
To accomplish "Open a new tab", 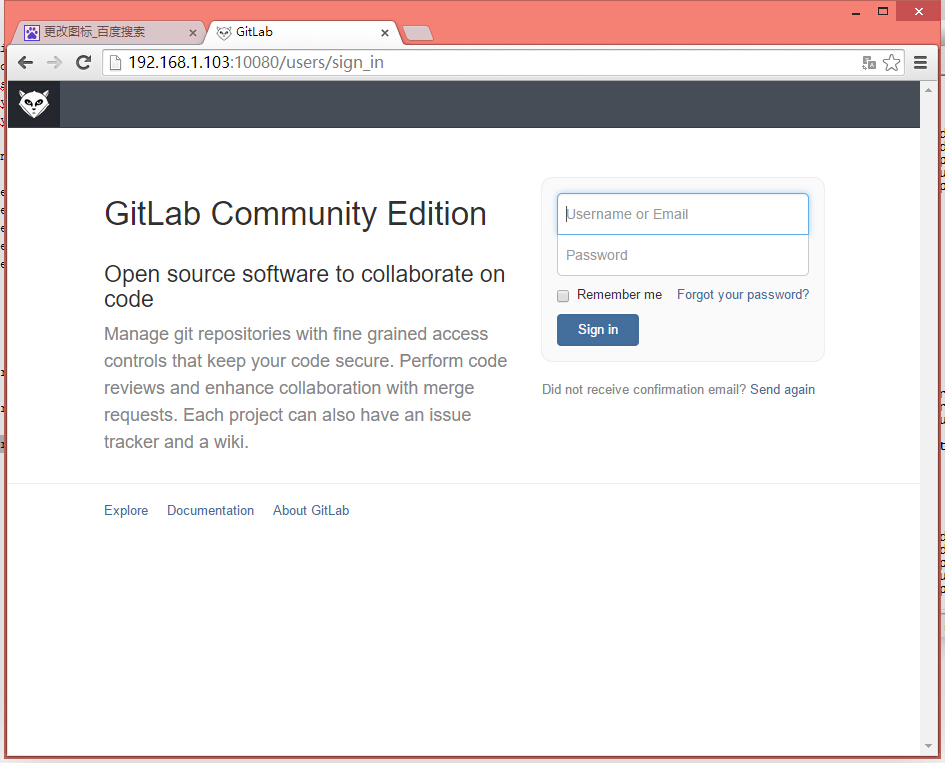I will 418,33.
